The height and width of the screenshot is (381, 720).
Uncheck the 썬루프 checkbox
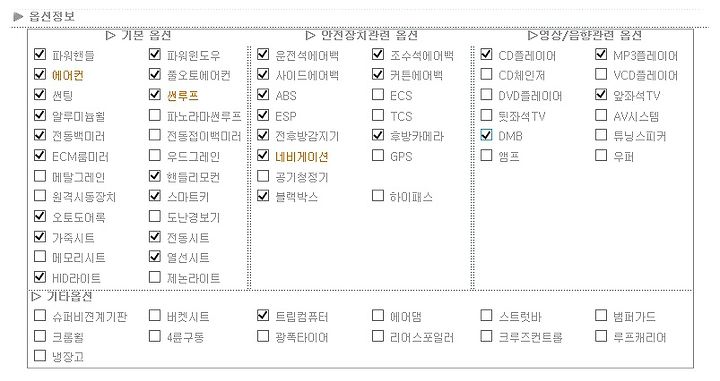pyautogui.click(x=155, y=95)
